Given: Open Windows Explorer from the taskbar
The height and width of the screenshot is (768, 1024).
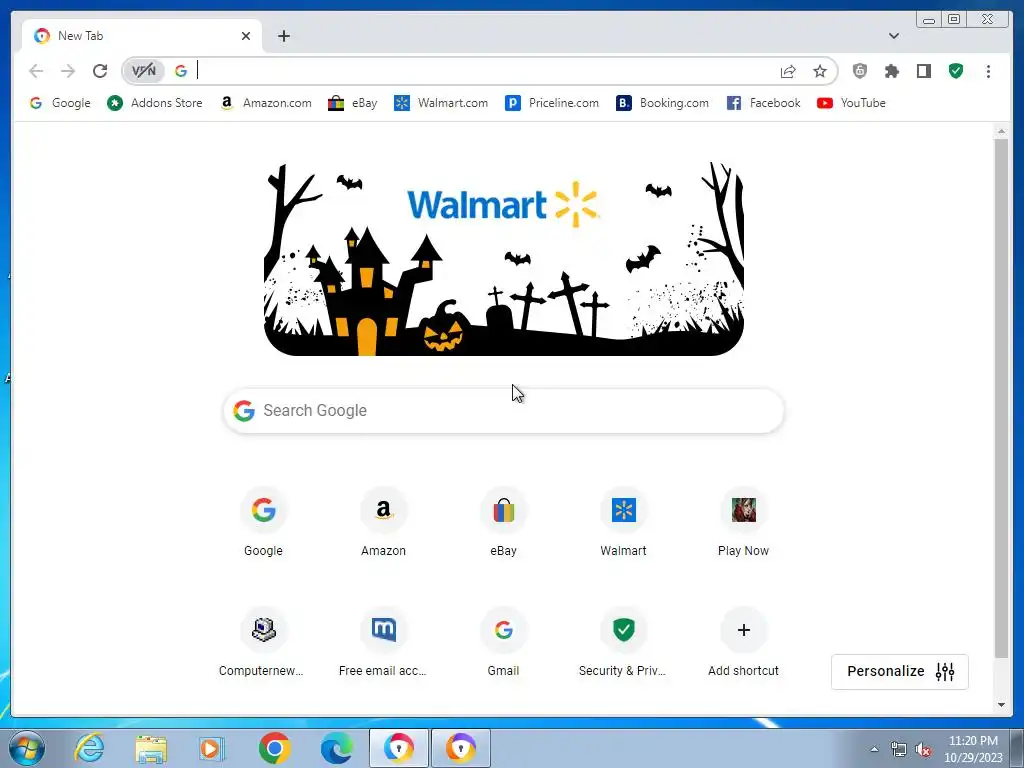Looking at the screenshot, I should pyautogui.click(x=151, y=748).
